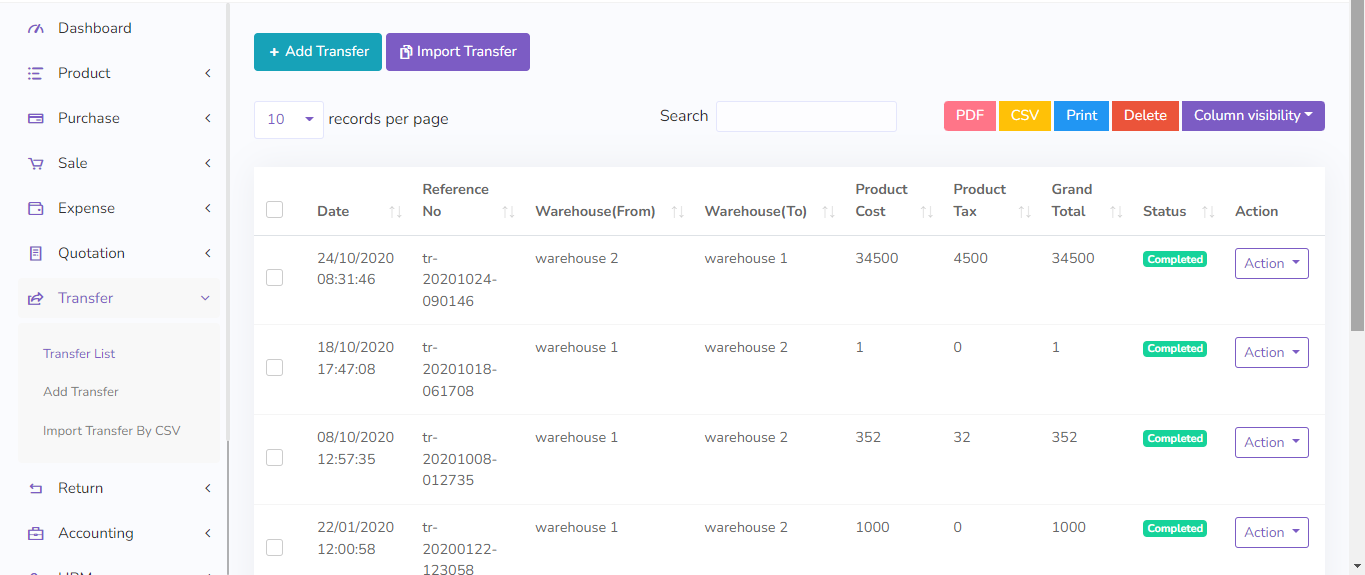The height and width of the screenshot is (575, 1365).
Task: Click the Quotation document icon
Action: click(36, 254)
